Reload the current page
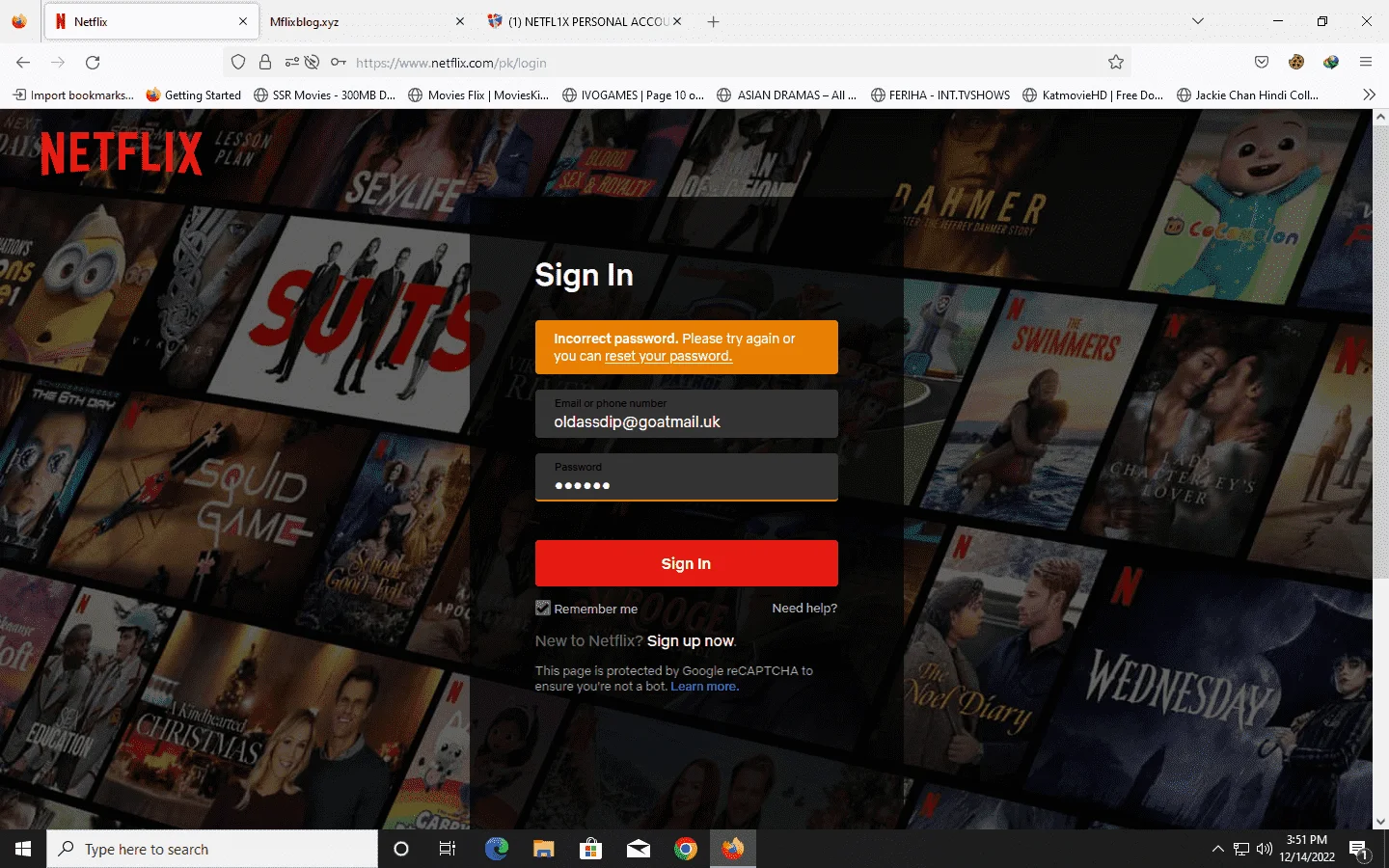This screenshot has width=1389, height=868. pos(93,63)
